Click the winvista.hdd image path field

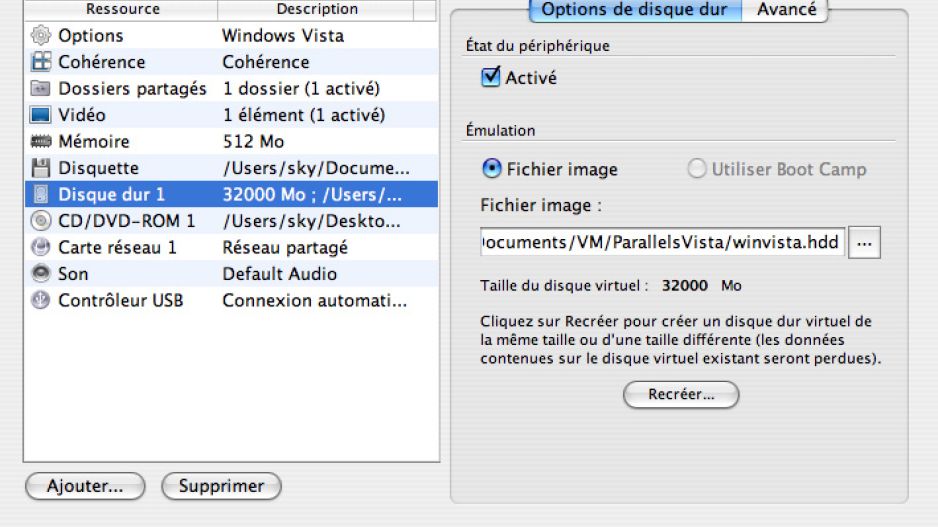[662, 242]
